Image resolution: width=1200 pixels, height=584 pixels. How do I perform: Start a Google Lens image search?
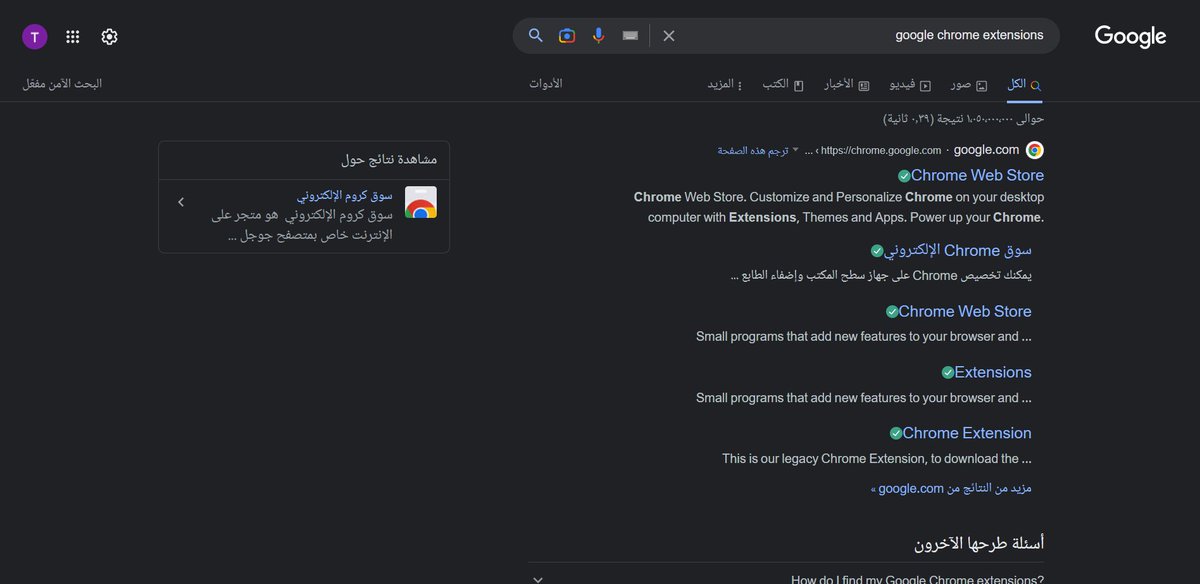pos(567,35)
